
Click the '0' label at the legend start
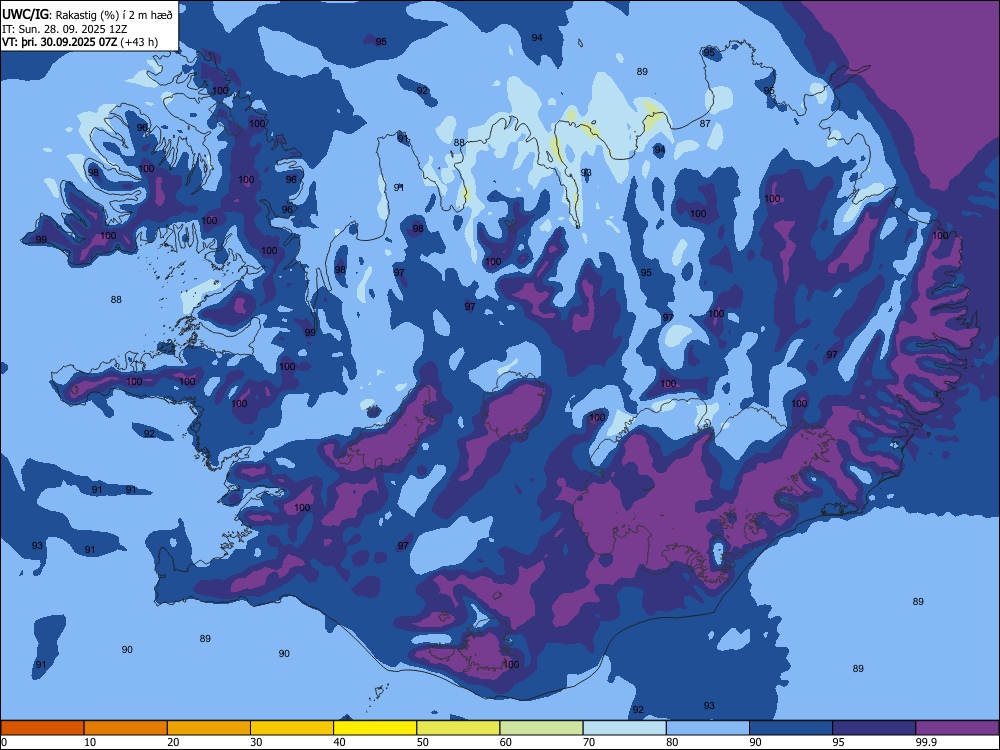[4, 742]
